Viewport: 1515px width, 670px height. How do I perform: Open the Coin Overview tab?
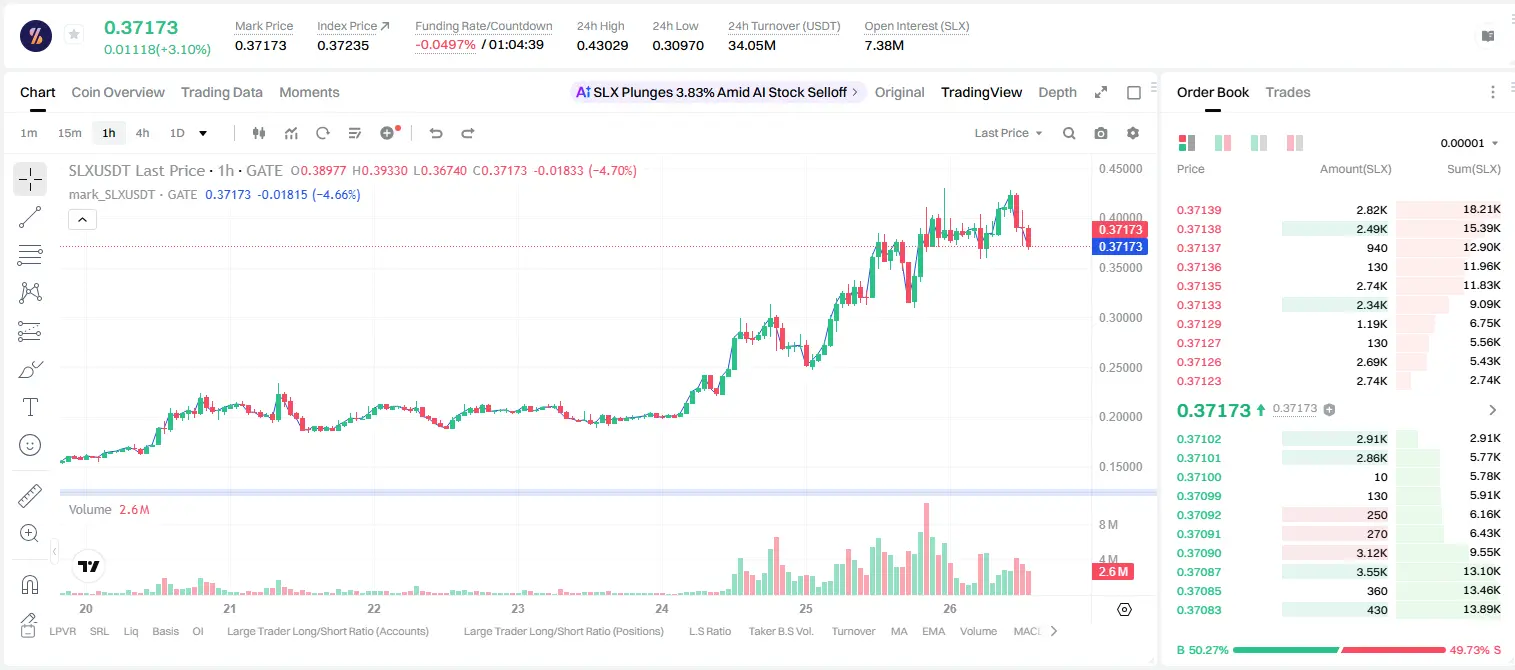pos(118,92)
